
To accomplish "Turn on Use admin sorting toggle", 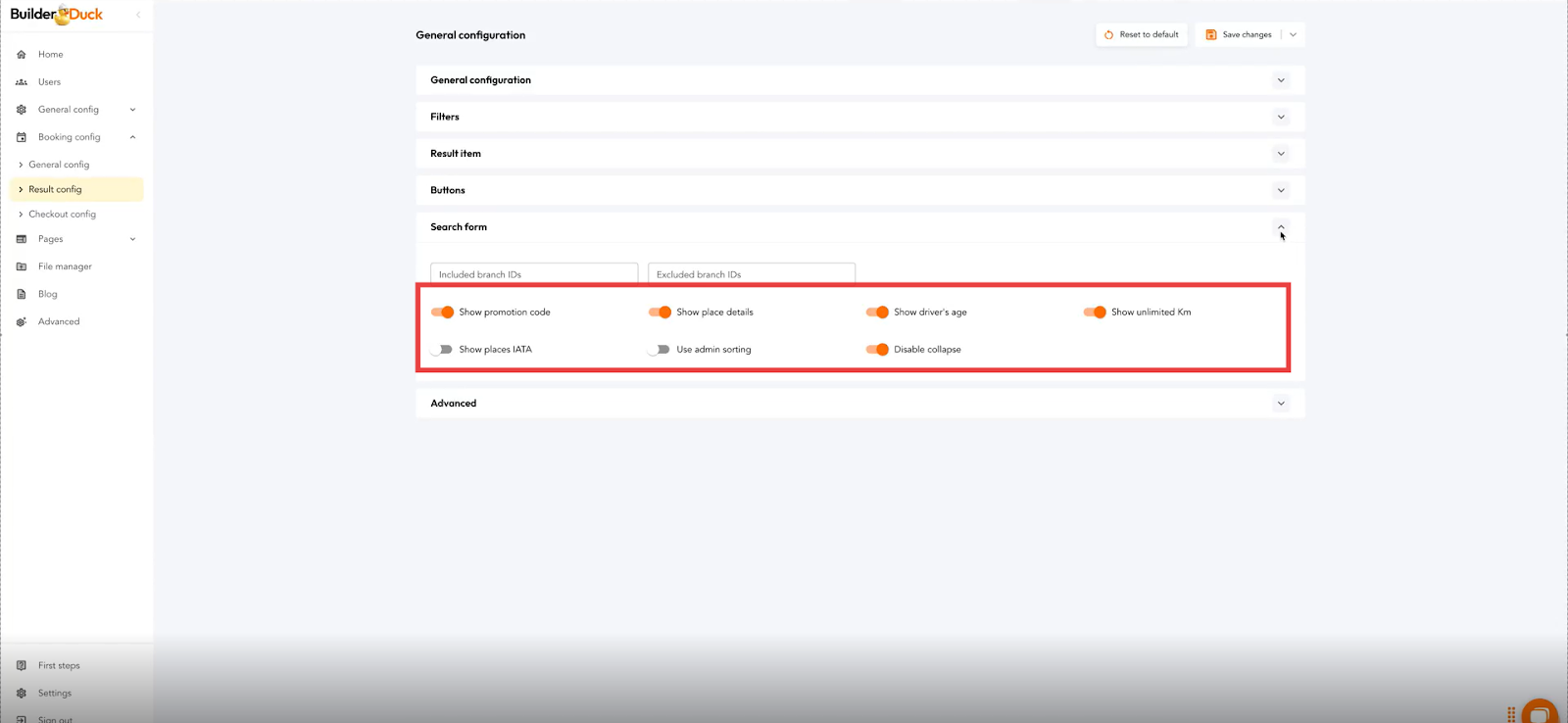I will coord(660,350).
